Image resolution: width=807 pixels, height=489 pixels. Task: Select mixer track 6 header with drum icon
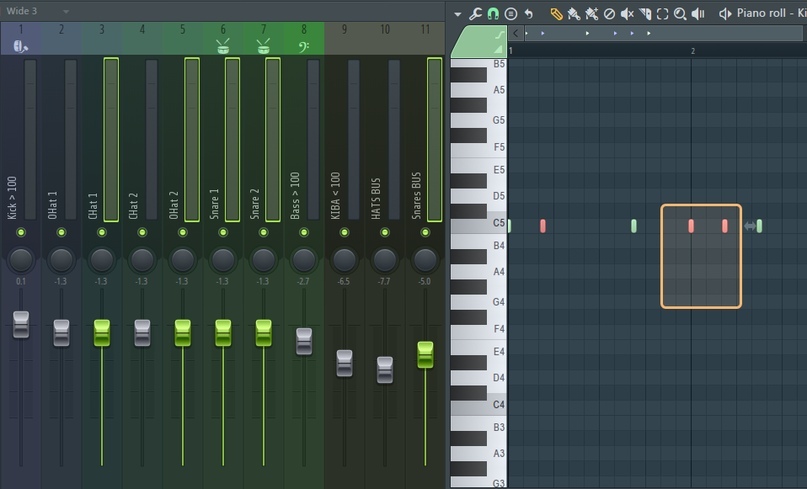(x=223, y=38)
